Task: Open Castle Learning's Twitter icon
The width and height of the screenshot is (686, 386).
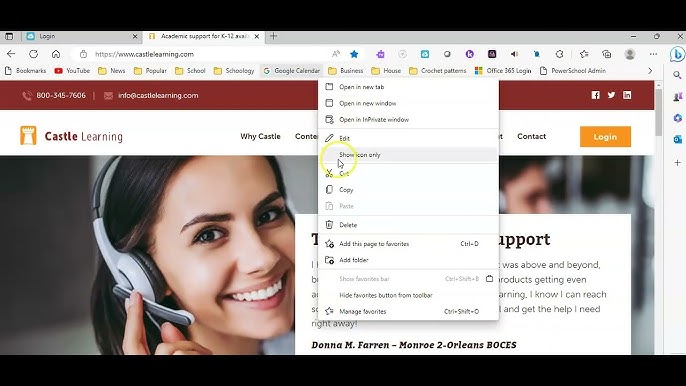Action: point(611,95)
